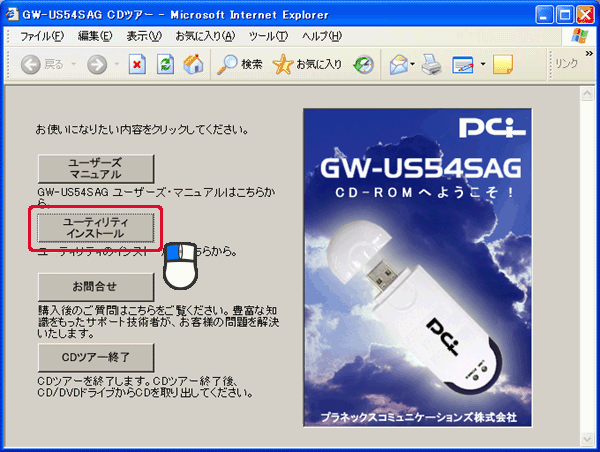The height and width of the screenshot is (452, 600).
Task: Open the ファイル(F) menu
Action: click(x=42, y=36)
